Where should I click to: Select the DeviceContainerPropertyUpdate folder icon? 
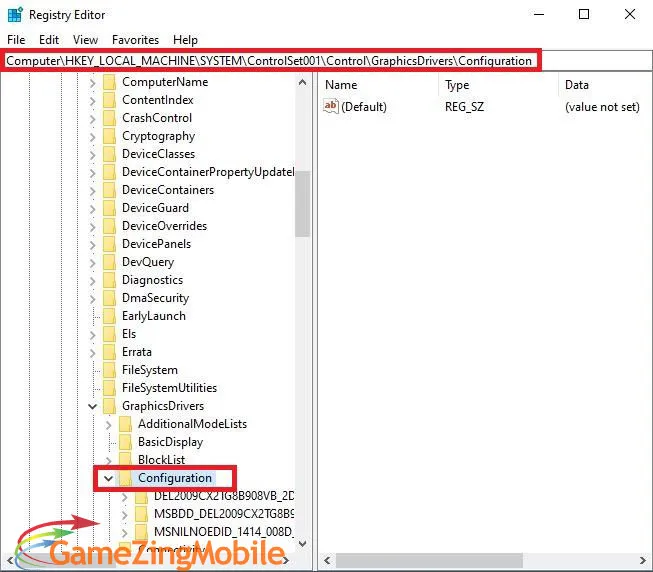[109, 172]
